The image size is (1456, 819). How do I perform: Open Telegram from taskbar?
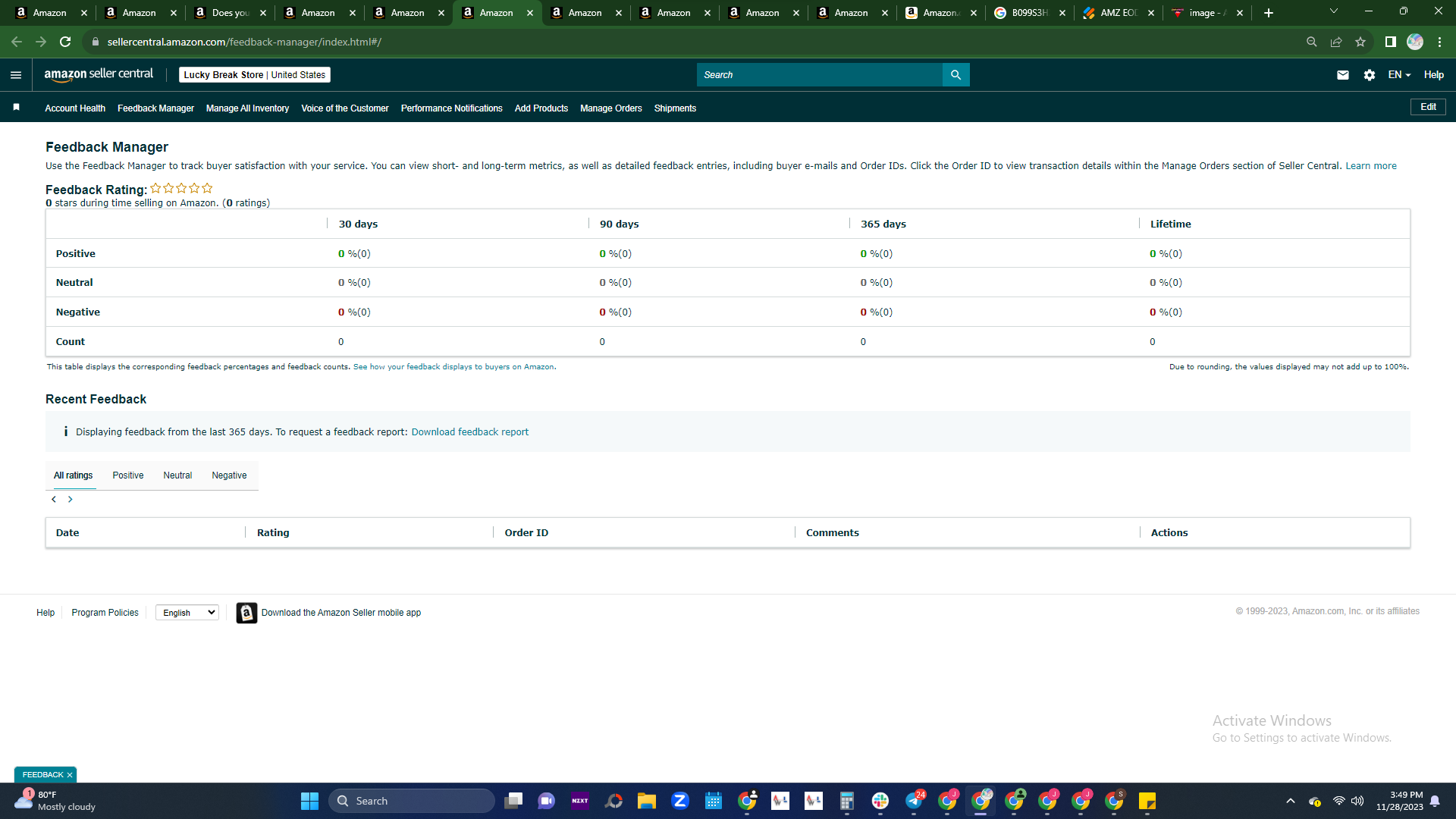coord(914,801)
